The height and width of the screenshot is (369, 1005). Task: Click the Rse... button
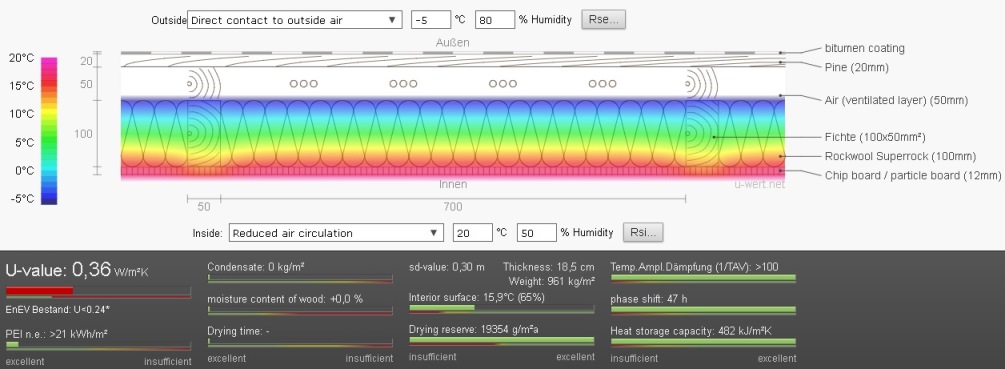pos(603,20)
